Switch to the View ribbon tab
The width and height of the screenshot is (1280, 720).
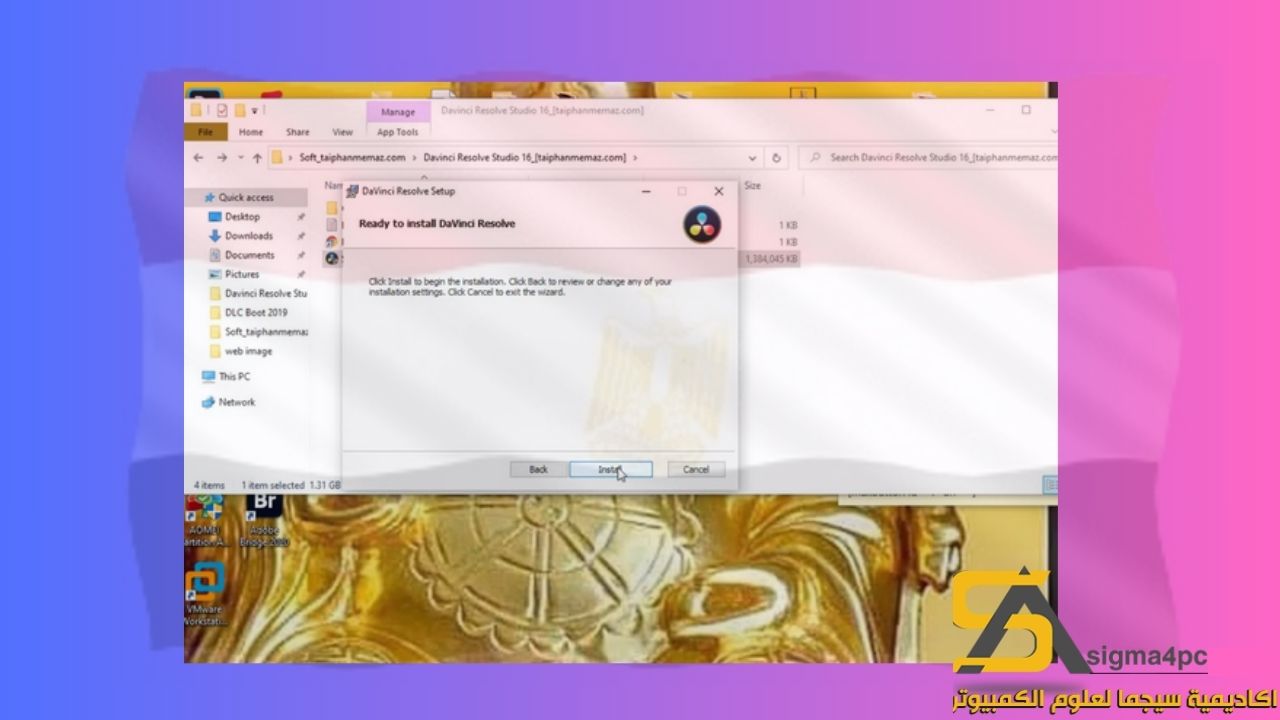coord(343,132)
